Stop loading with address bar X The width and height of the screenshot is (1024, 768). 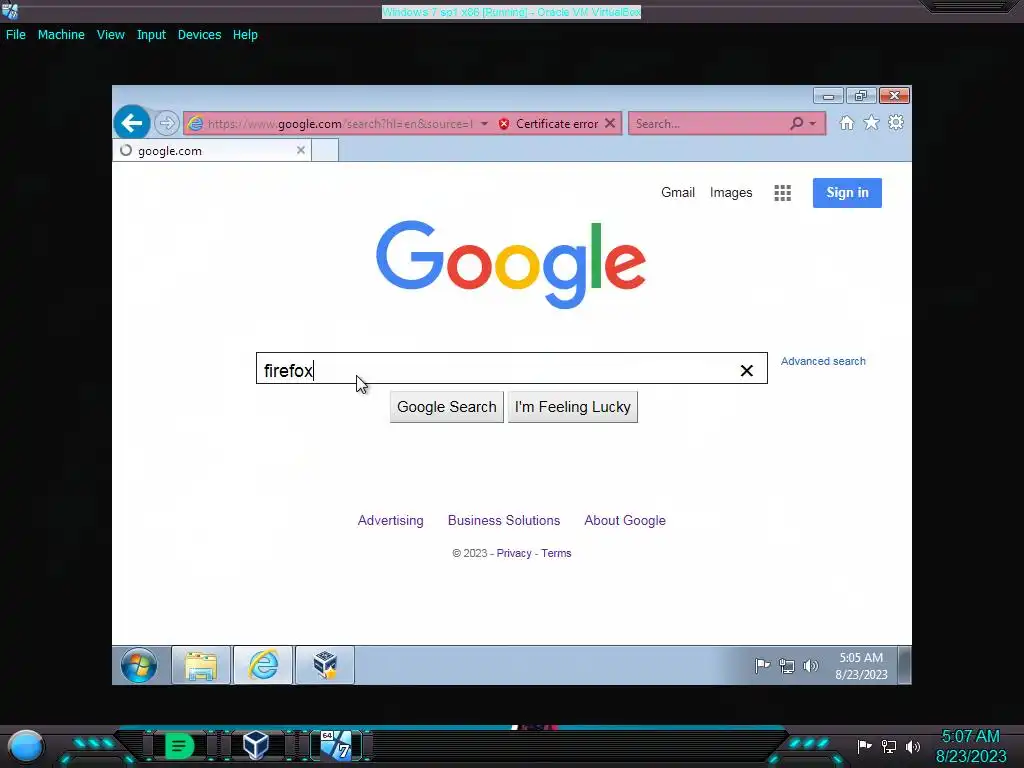pyautogui.click(x=610, y=123)
